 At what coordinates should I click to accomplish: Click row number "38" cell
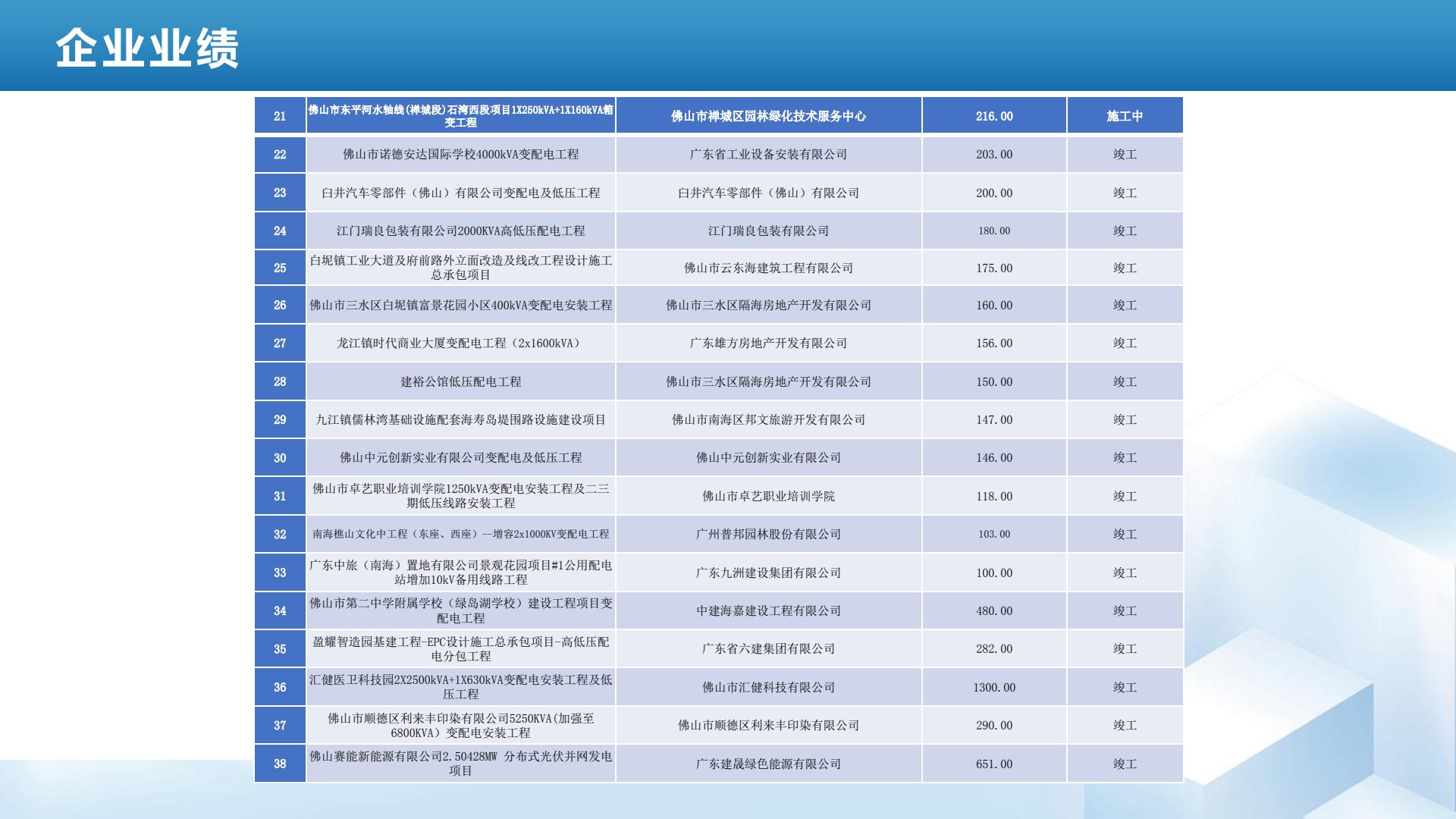tap(280, 764)
